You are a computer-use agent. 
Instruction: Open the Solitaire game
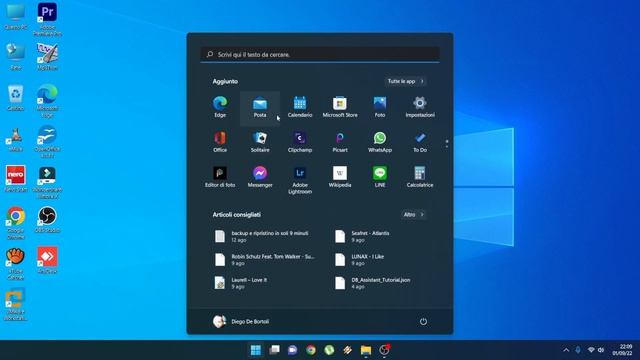[260, 142]
